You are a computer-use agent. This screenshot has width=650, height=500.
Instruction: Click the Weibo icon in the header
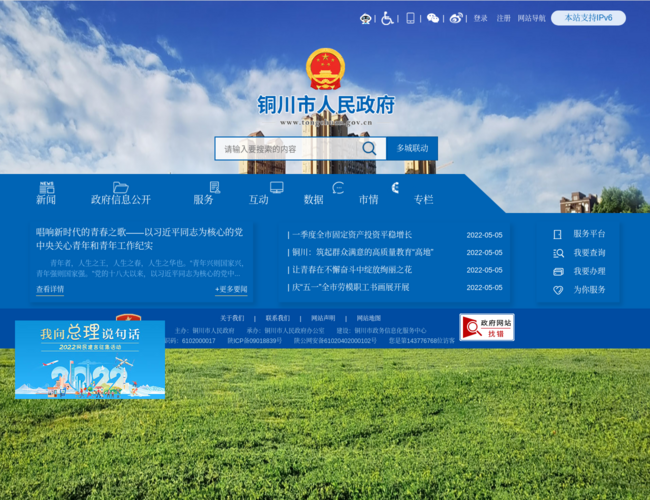456,18
